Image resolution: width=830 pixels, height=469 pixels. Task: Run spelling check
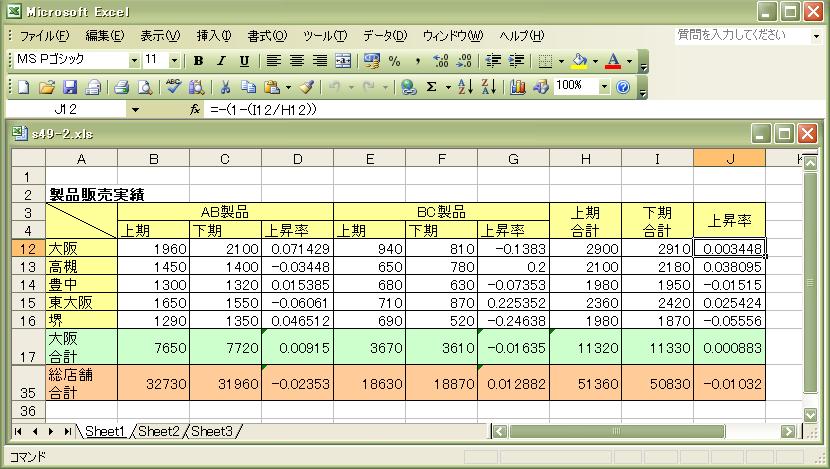pos(173,86)
